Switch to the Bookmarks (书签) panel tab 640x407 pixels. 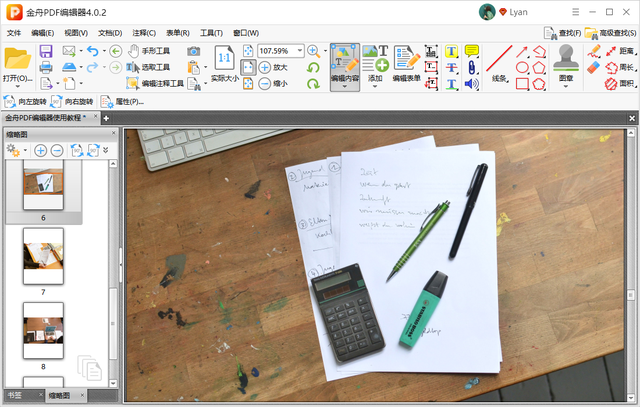point(15,395)
